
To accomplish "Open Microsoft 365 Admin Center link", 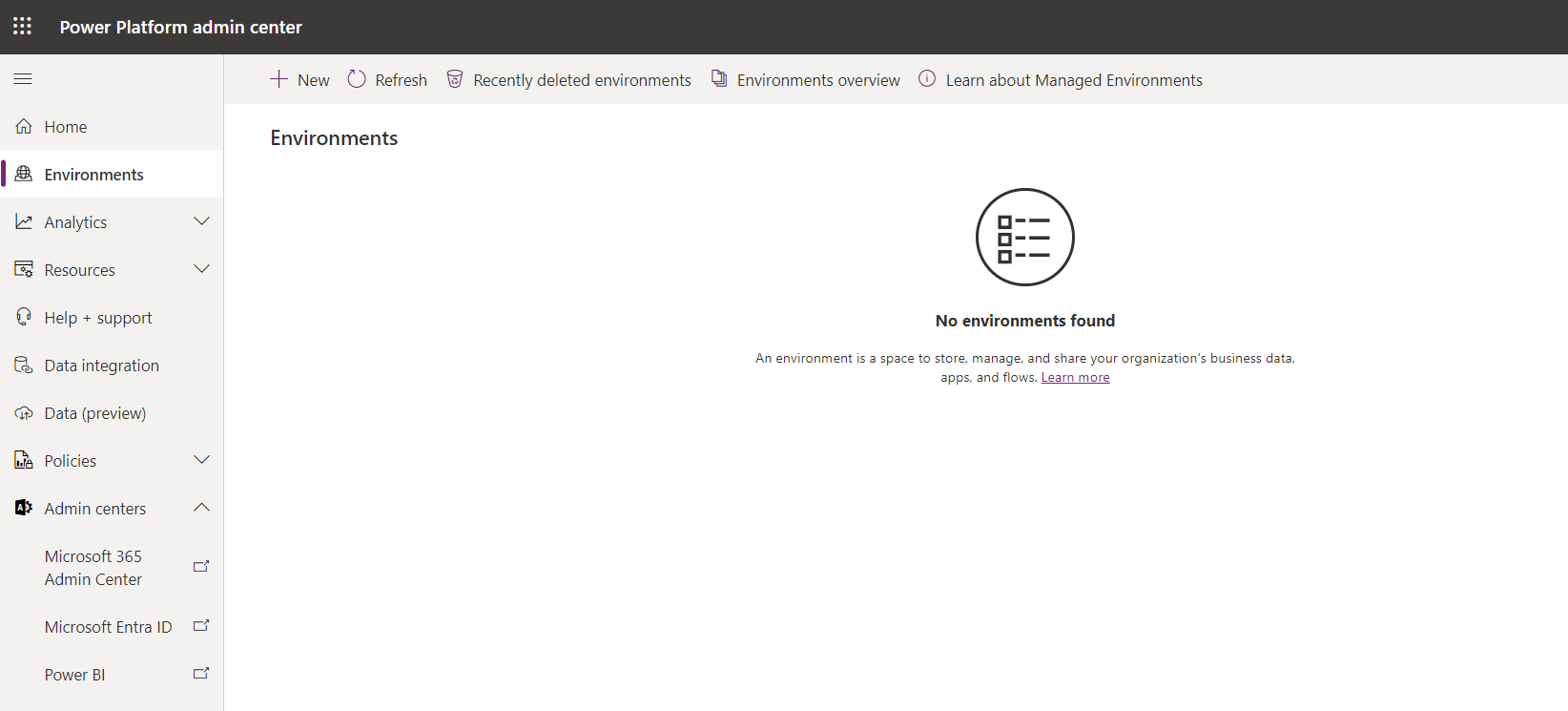I will pos(112,567).
